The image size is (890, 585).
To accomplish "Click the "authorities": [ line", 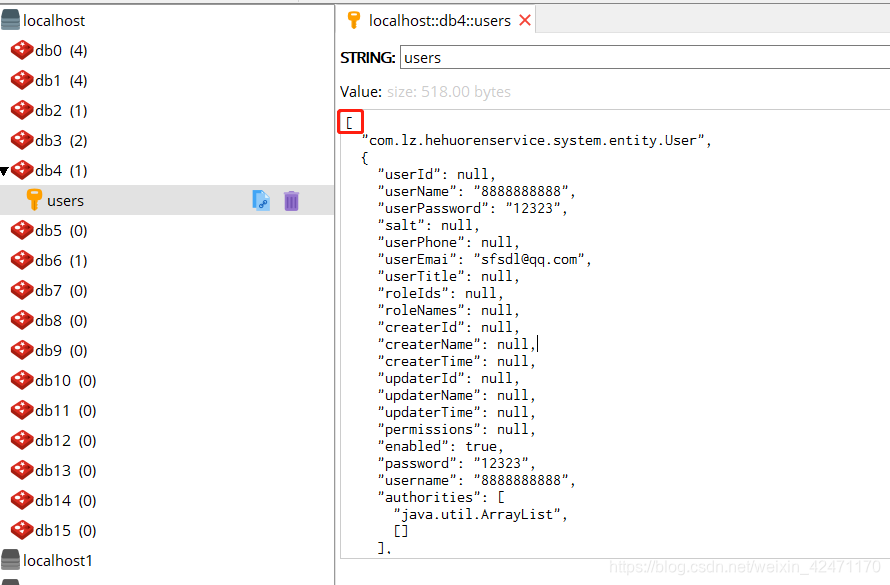I will tap(441, 498).
